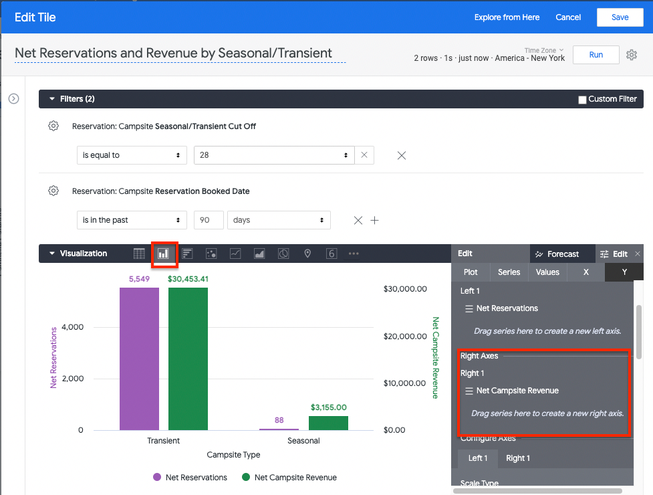The height and width of the screenshot is (495, 653).
Task: Select the area chart visualization icon
Action: [x=259, y=254]
